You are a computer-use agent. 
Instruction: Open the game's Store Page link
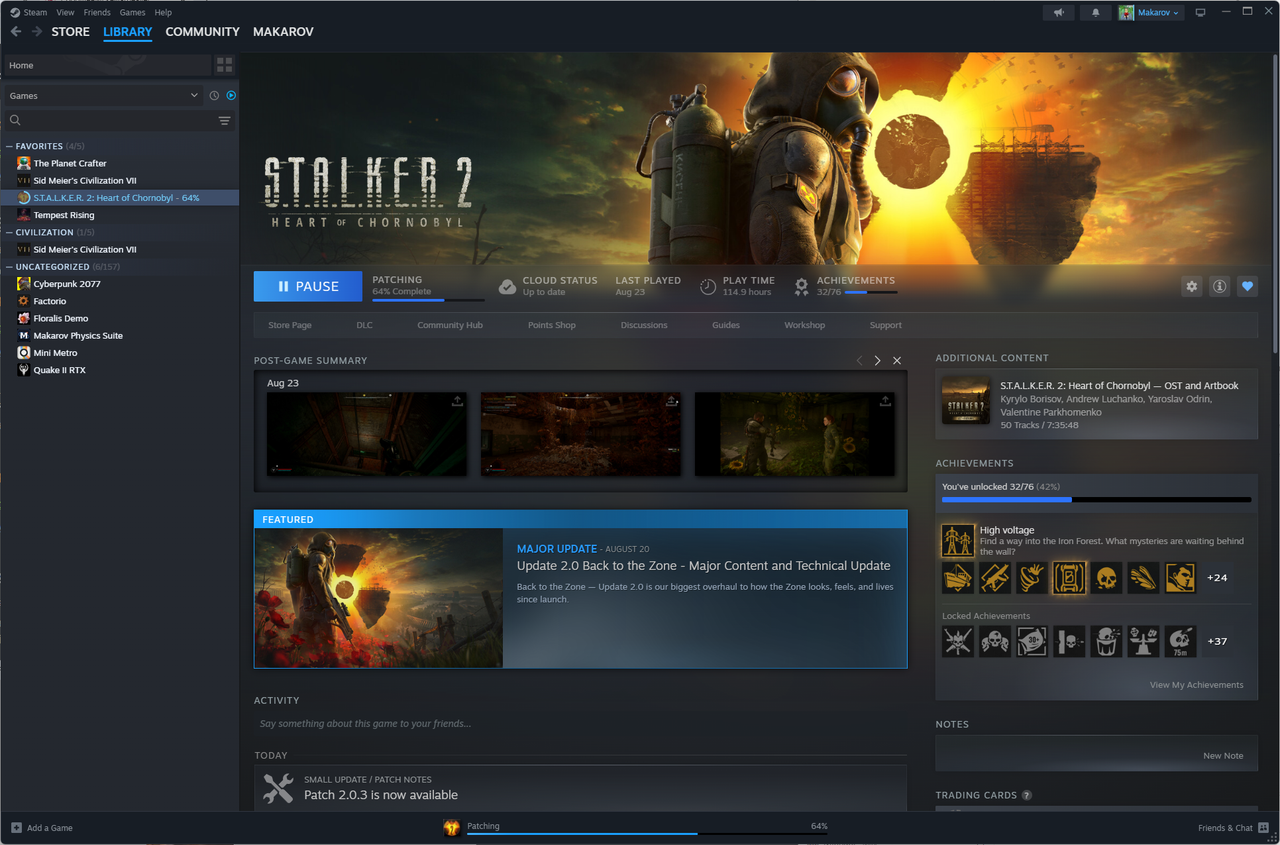pos(290,325)
